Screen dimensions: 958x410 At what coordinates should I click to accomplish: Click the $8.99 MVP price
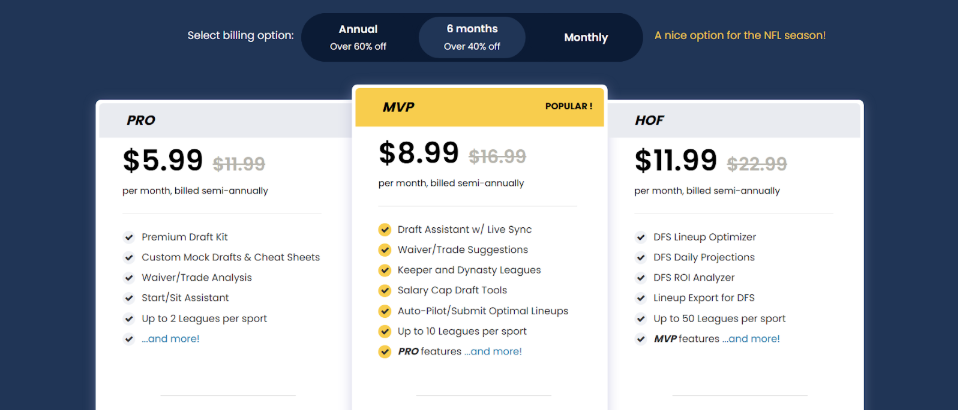click(419, 153)
